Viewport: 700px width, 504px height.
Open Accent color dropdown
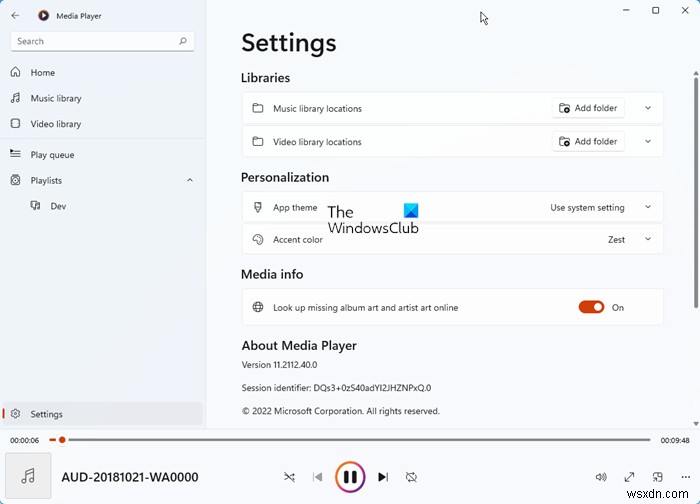(x=453, y=239)
